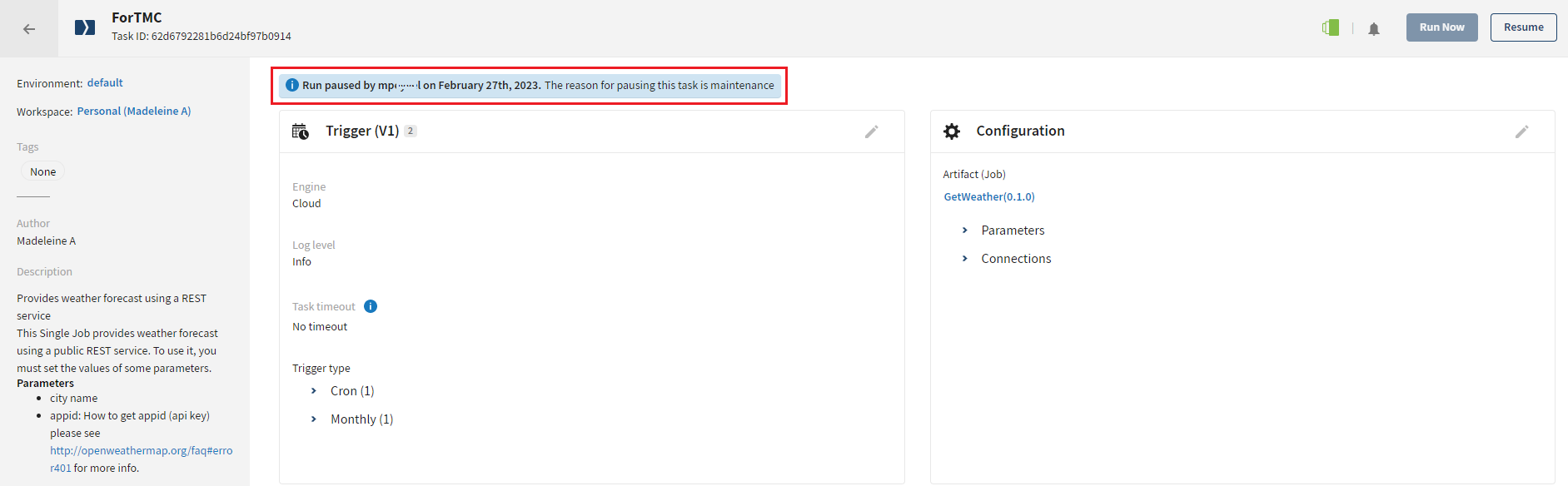Open Personal (Madeleine A) workspace link

pos(134,112)
